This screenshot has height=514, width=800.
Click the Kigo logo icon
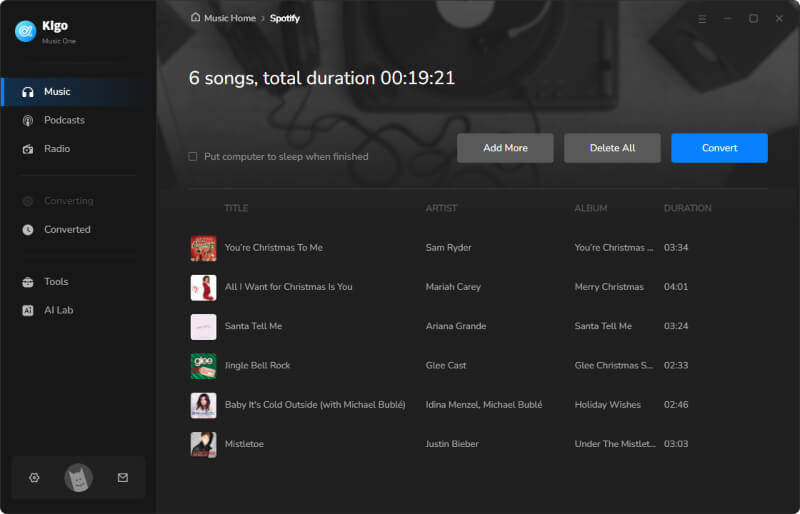coord(26,31)
